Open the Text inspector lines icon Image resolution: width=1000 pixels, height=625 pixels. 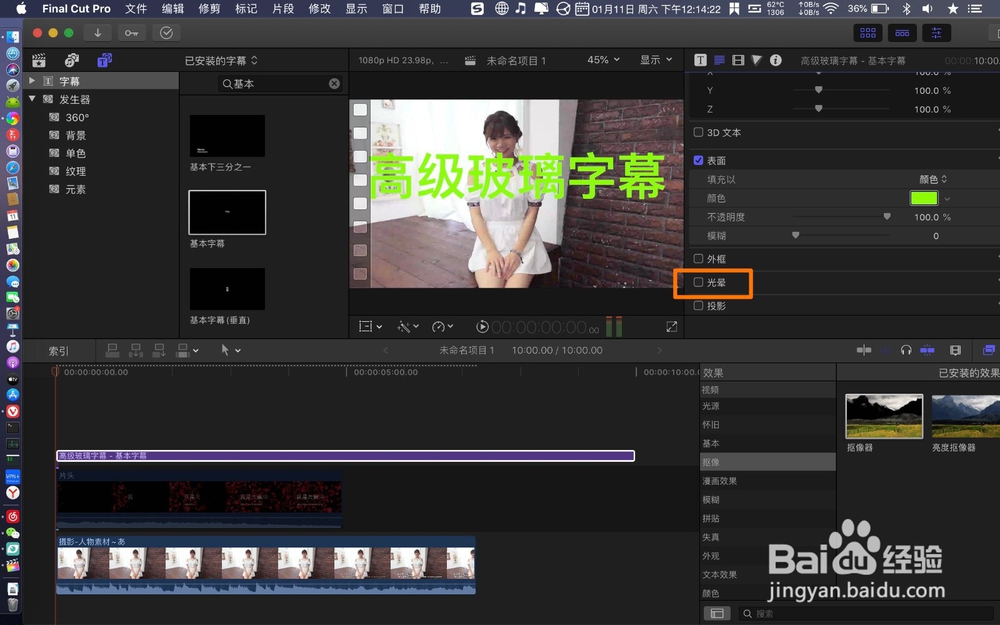click(719, 60)
